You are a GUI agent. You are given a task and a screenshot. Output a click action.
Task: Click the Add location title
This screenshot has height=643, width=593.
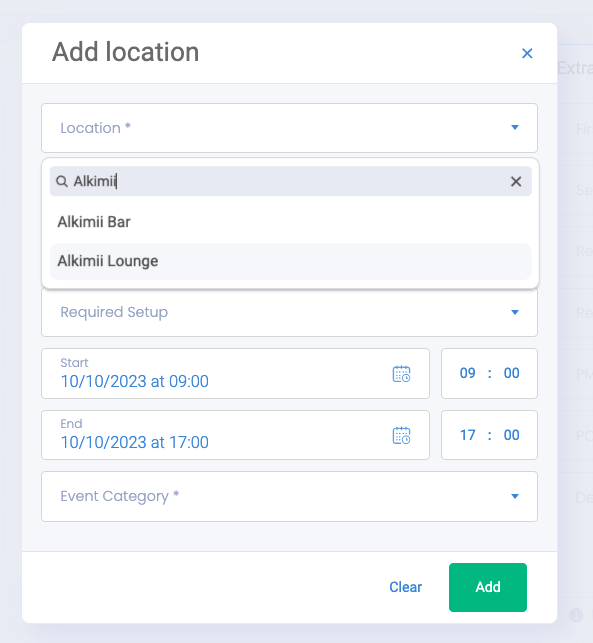point(125,52)
